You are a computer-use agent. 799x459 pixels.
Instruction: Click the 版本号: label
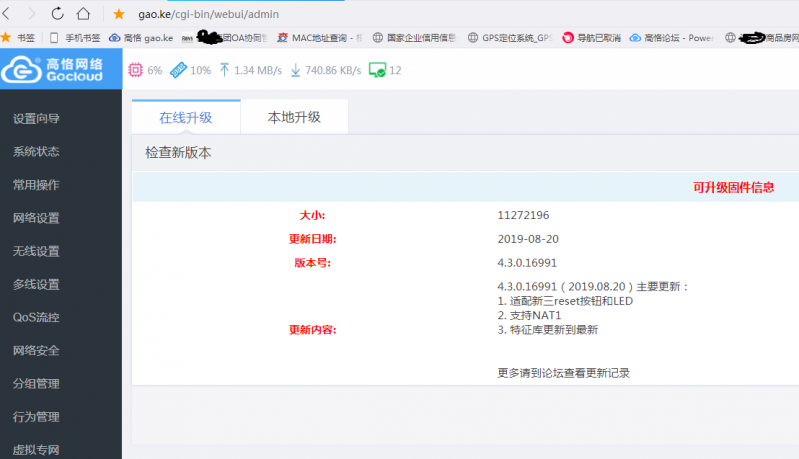[312, 263]
